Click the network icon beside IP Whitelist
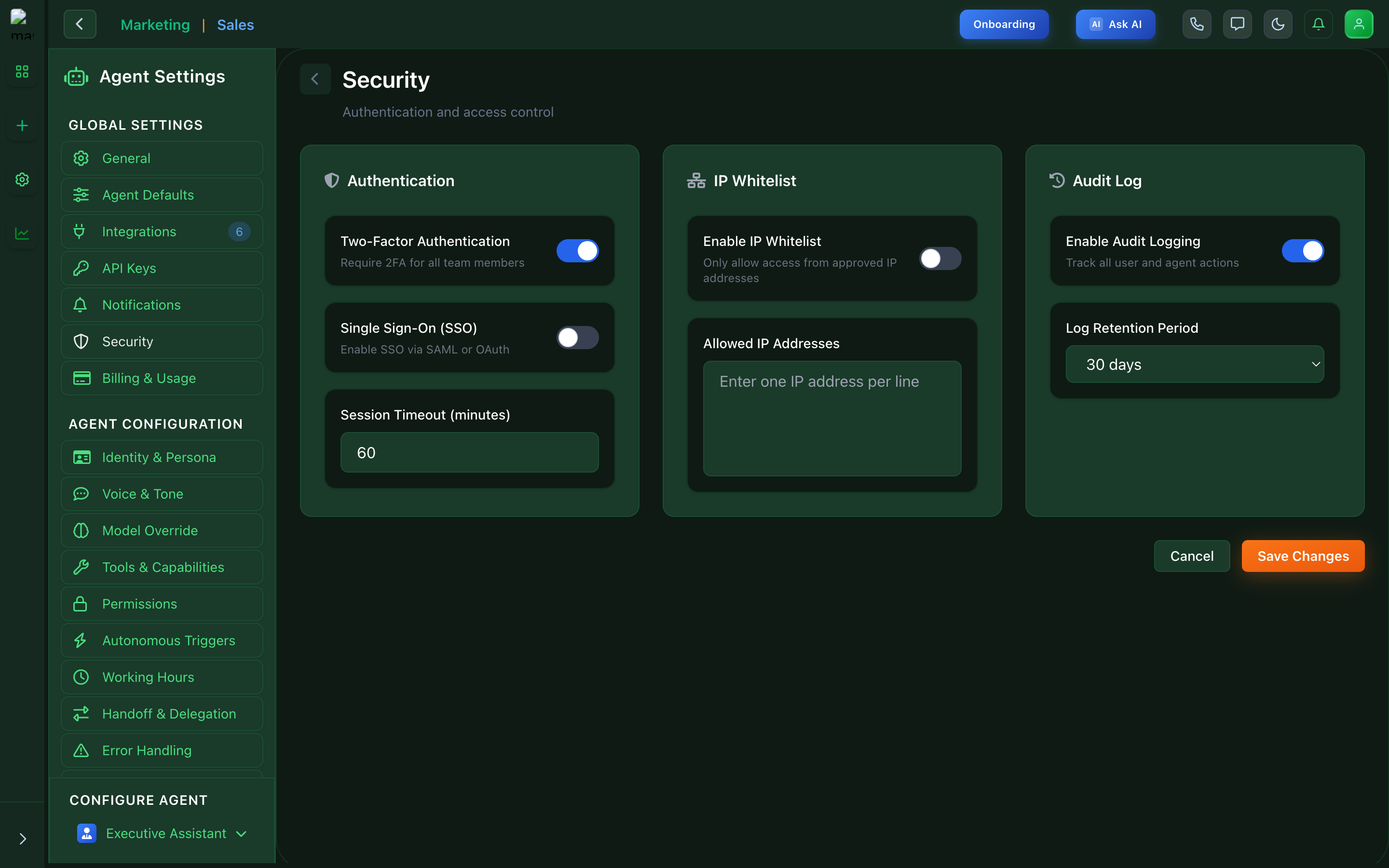 pyautogui.click(x=695, y=180)
